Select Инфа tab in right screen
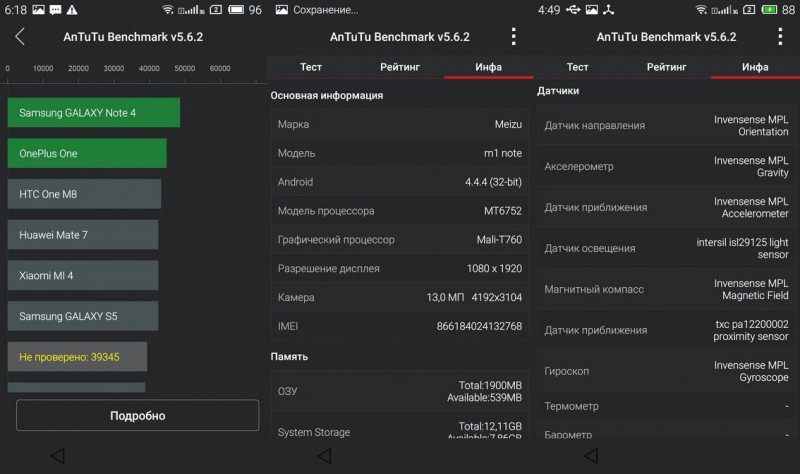Image resolution: width=800 pixels, height=474 pixels. (755, 67)
